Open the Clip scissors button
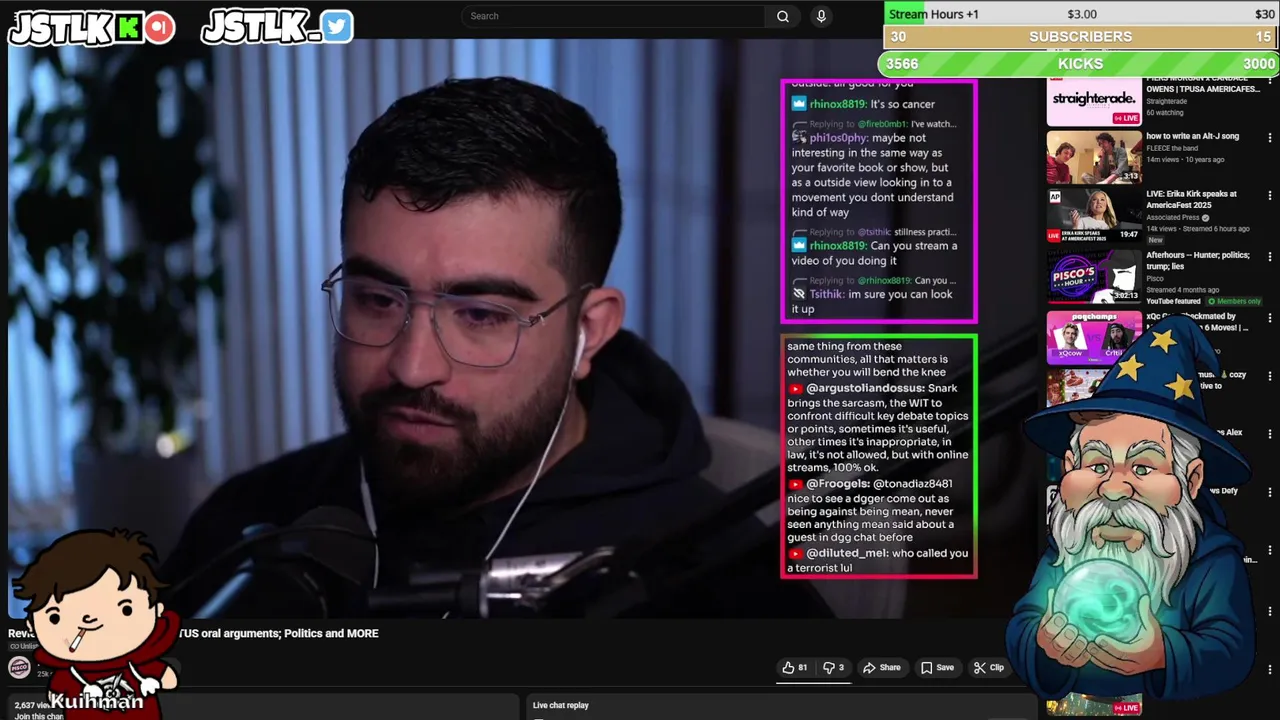Image resolution: width=1280 pixels, height=720 pixels. (988, 668)
